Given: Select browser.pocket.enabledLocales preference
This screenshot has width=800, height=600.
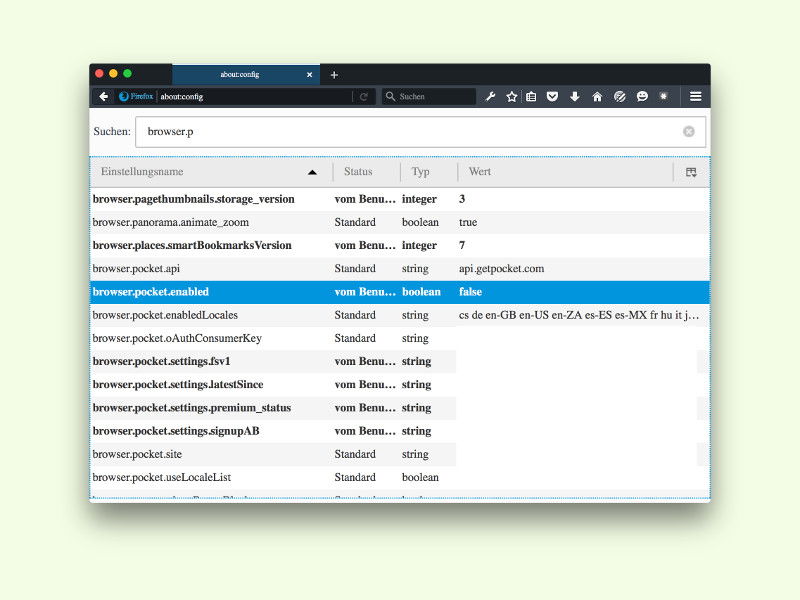Looking at the screenshot, I should pos(400,315).
